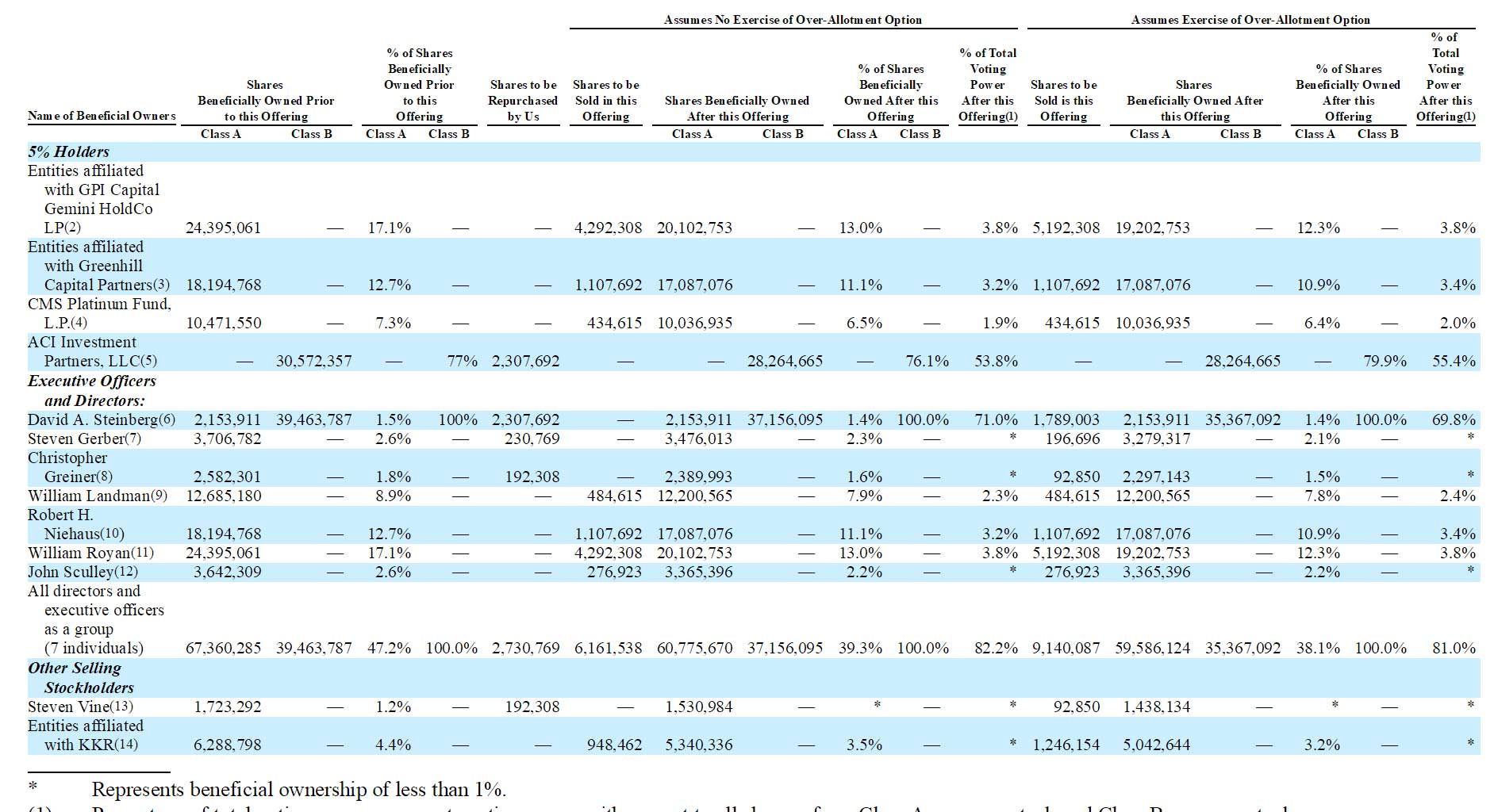Click the 67,360,285 Class A group total
Screen dimensions: 1494x812
coord(223,648)
